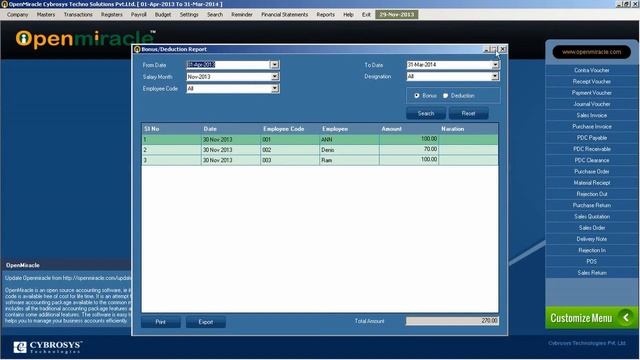
Task: Click the Search button in report
Action: [426, 113]
